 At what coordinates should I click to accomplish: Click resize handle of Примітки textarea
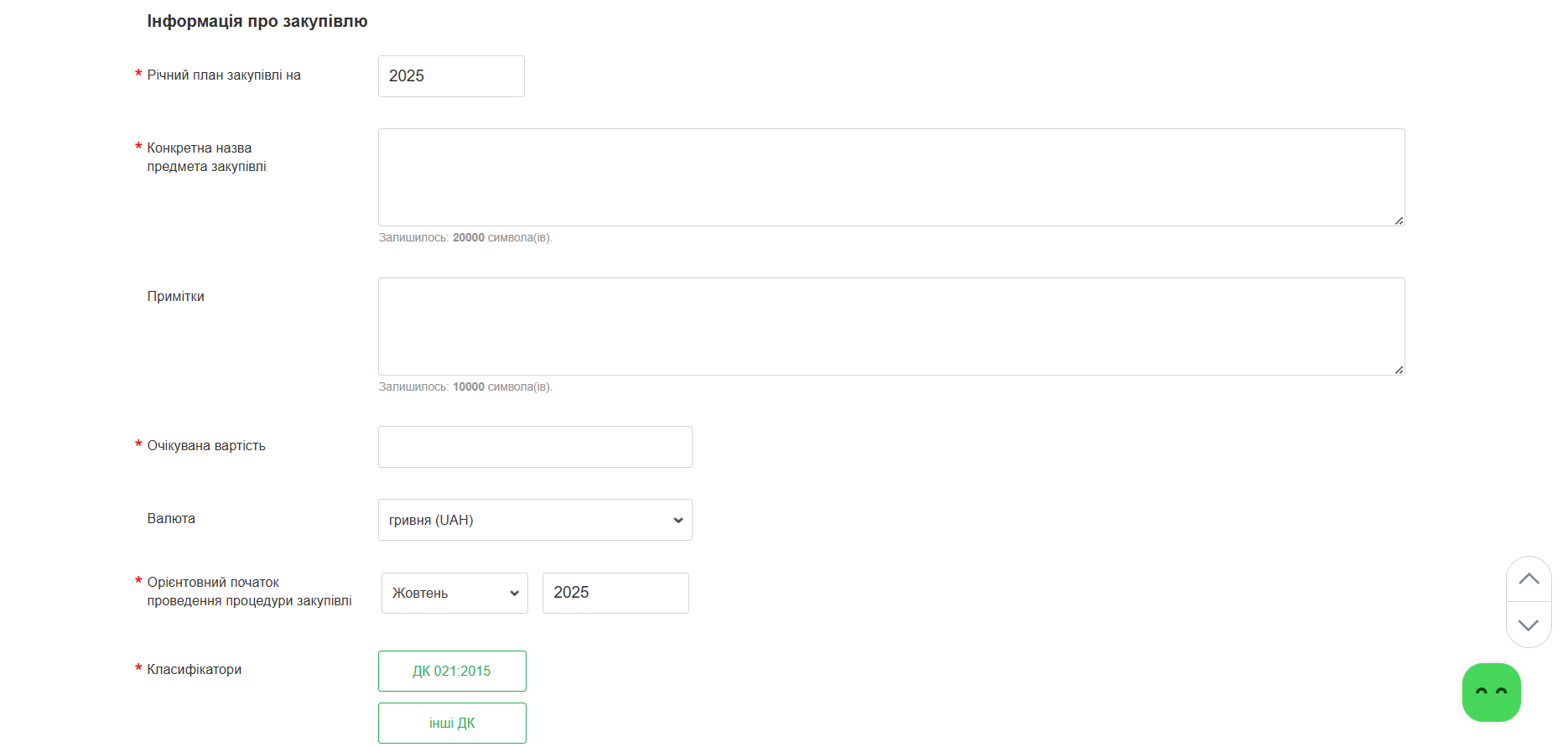pos(1399,370)
